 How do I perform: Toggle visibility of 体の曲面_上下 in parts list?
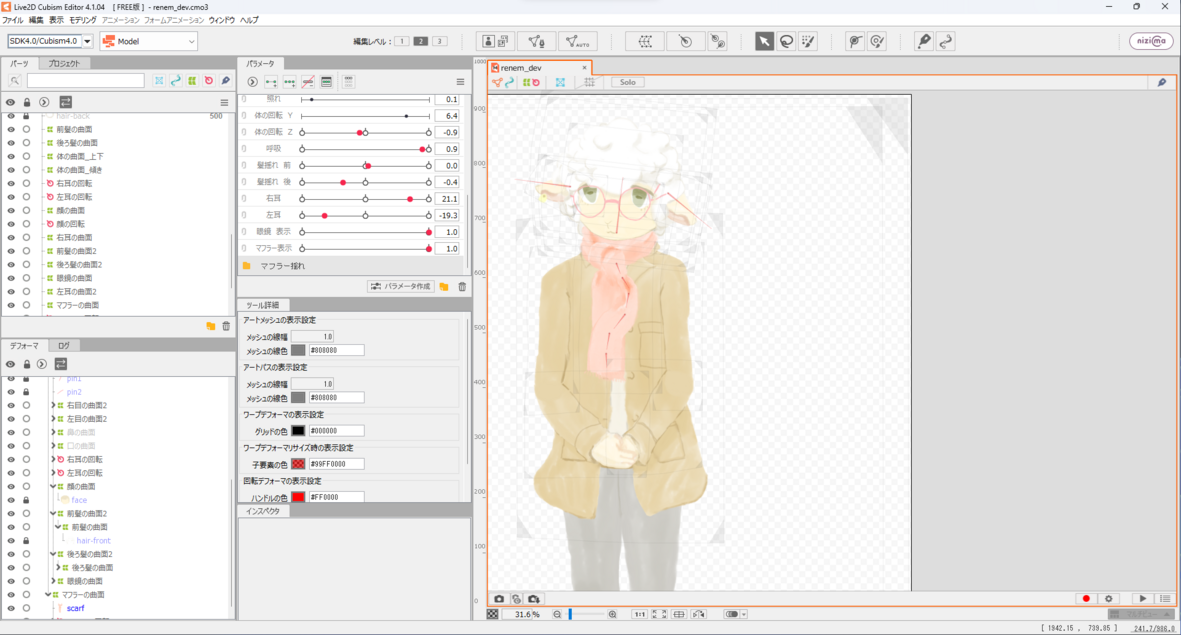(x=11, y=157)
